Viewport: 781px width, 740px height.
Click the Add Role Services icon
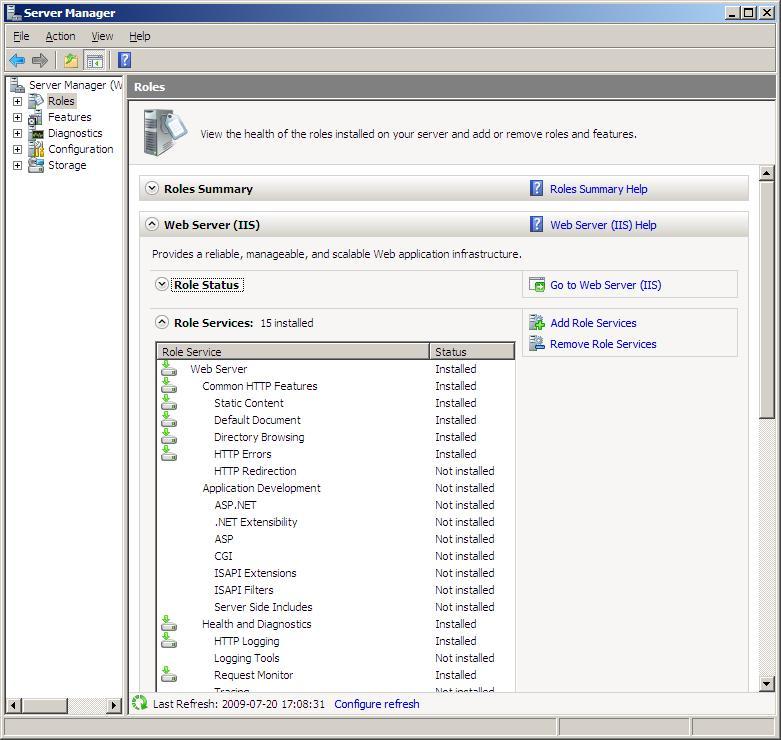point(537,323)
